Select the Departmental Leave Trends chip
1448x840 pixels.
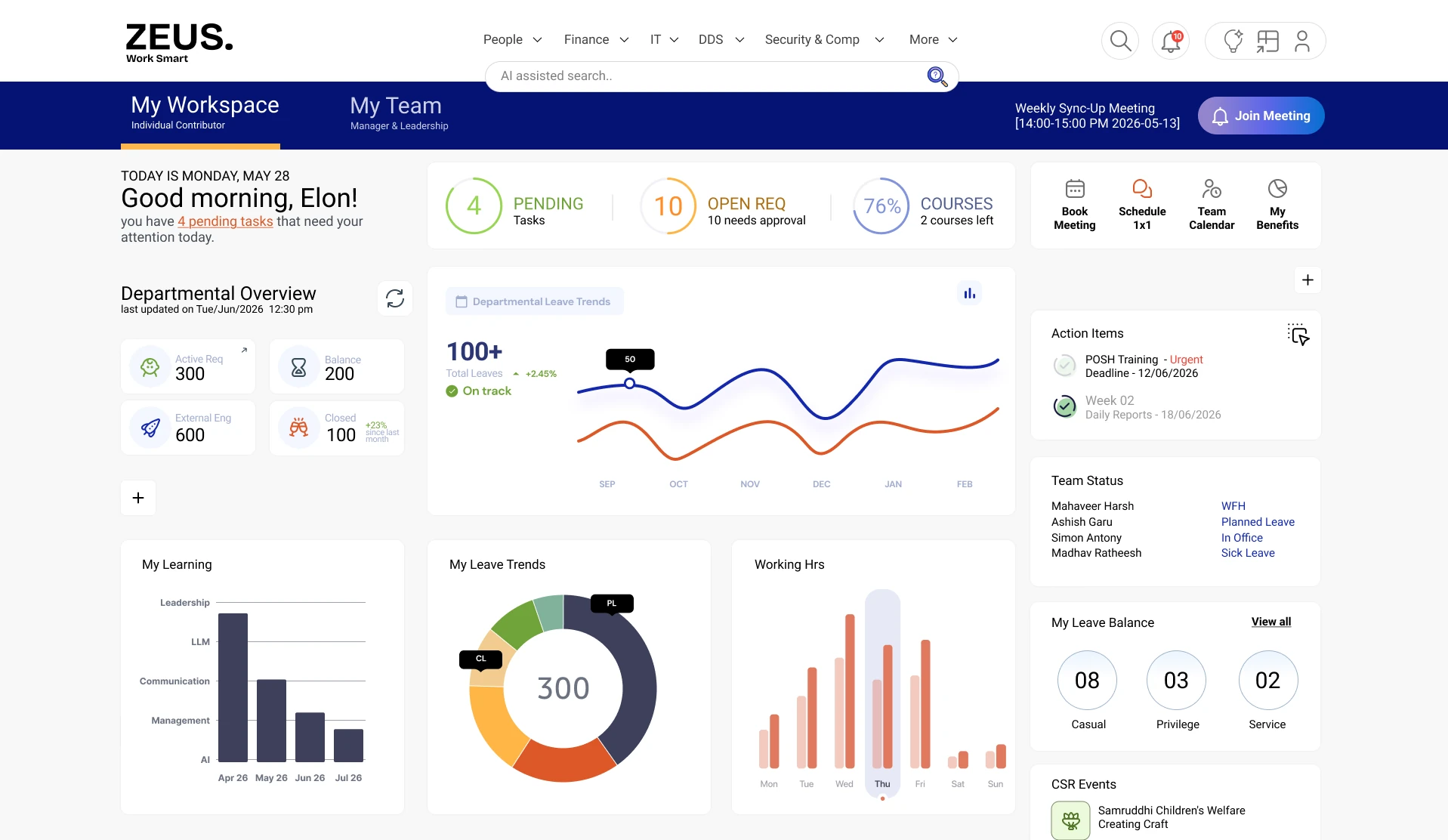coord(534,301)
